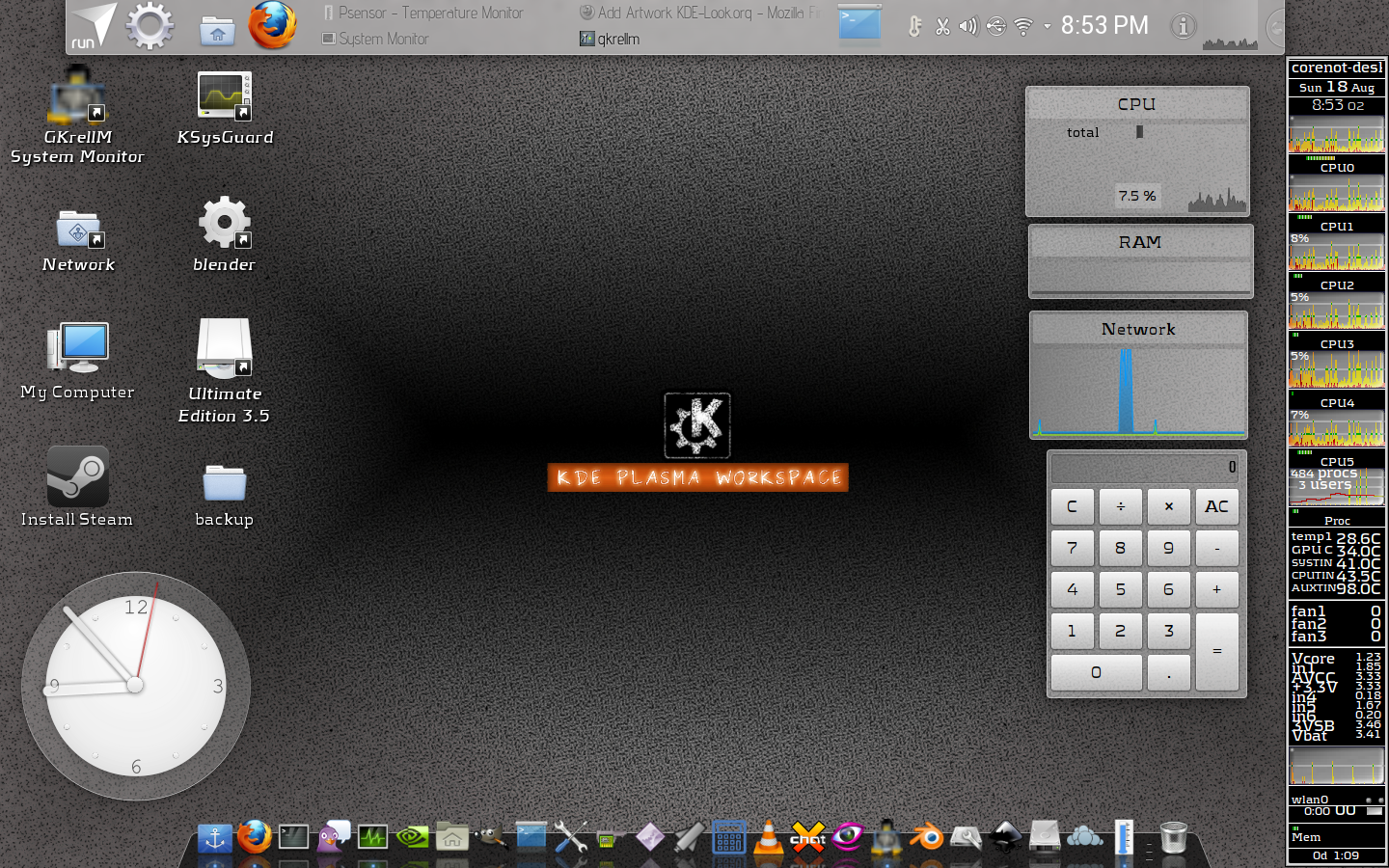The image size is (1389, 868).
Task: Click the 8:53 PM panel clock
Action: point(1104,26)
